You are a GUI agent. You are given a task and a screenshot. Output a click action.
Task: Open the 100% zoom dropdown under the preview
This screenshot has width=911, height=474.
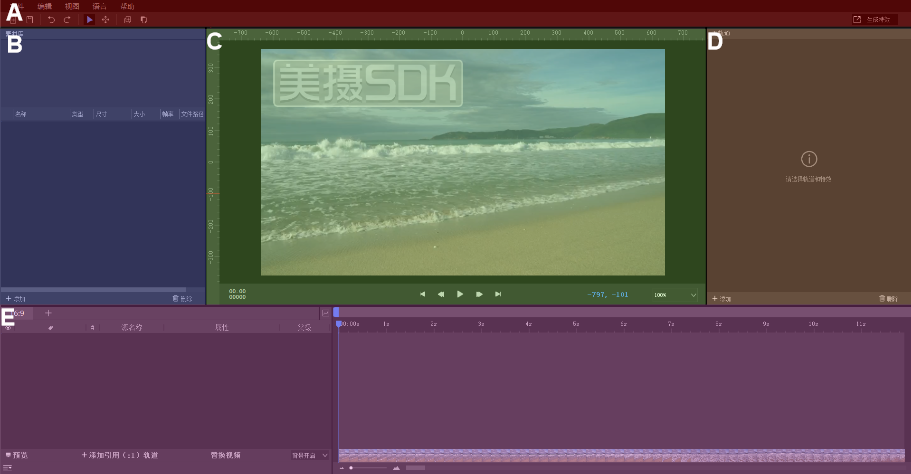[675, 295]
